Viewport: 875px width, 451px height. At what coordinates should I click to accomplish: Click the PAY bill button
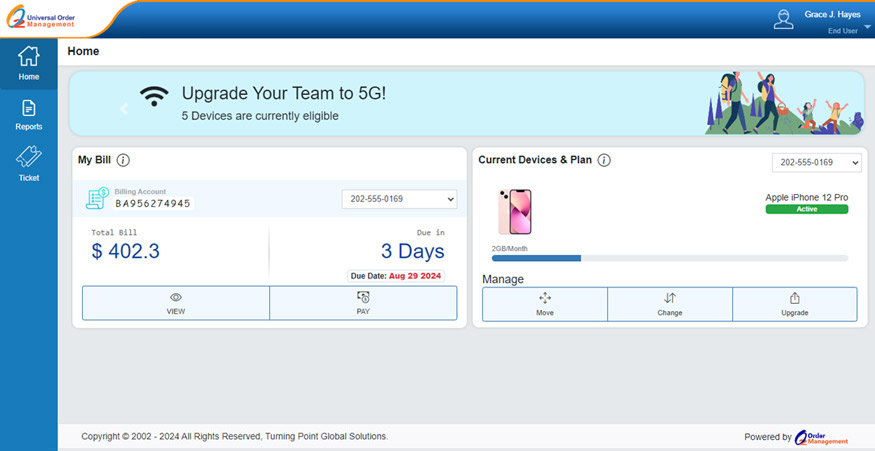(x=363, y=303)
